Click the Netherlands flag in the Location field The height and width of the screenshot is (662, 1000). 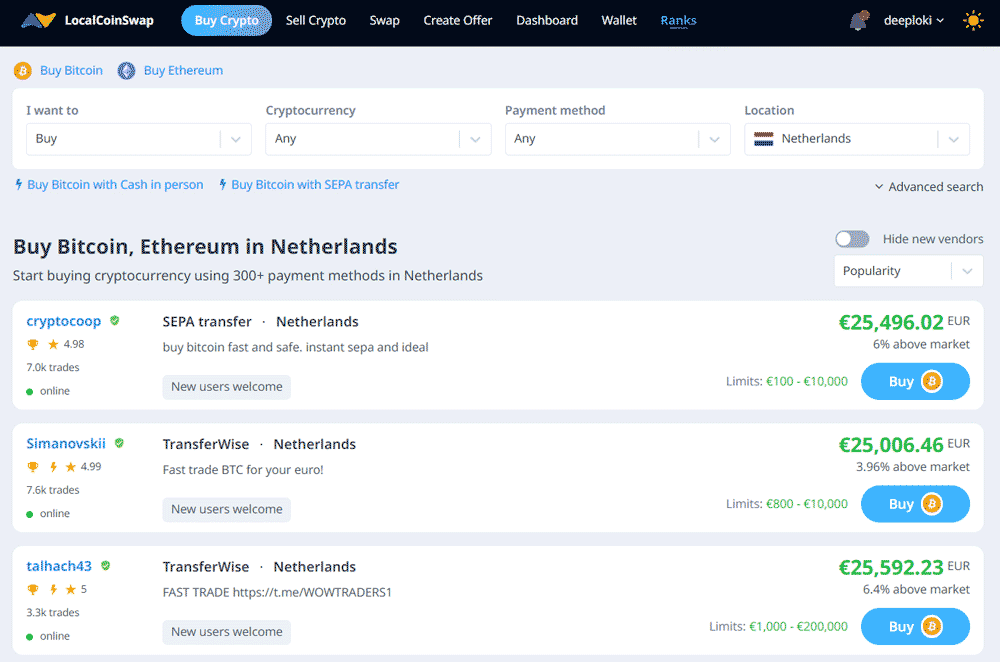tap(763, 139)
